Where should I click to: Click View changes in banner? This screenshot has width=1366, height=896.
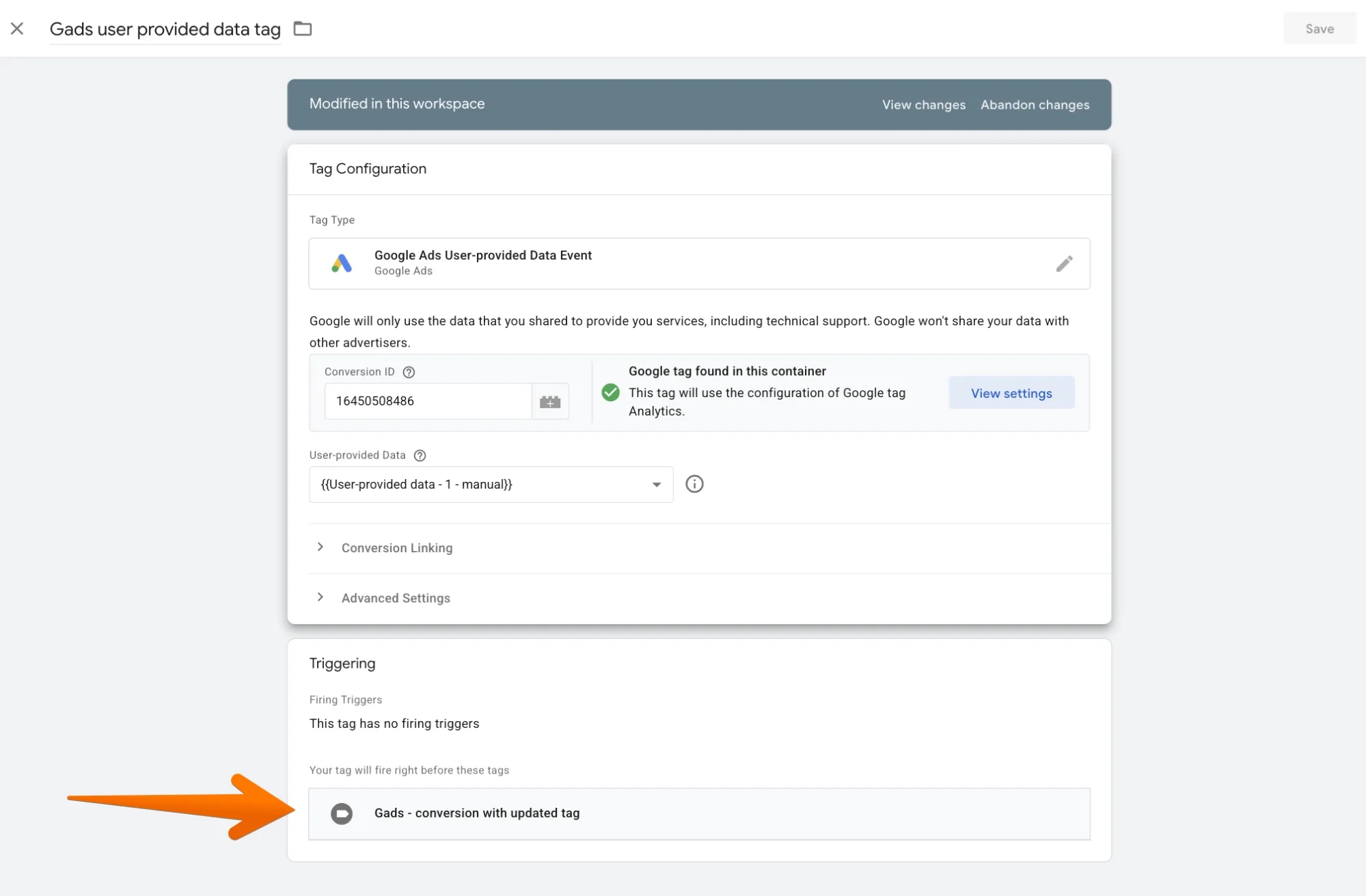924,105
